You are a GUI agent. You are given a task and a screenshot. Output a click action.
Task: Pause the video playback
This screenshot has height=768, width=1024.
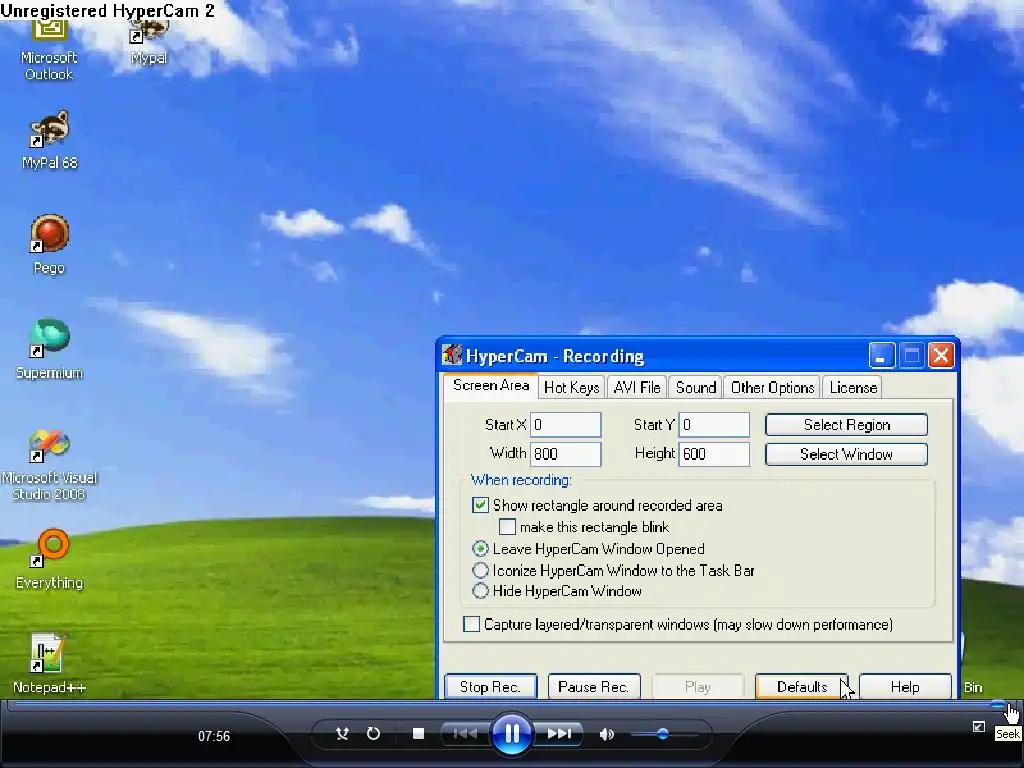[511, 734]
